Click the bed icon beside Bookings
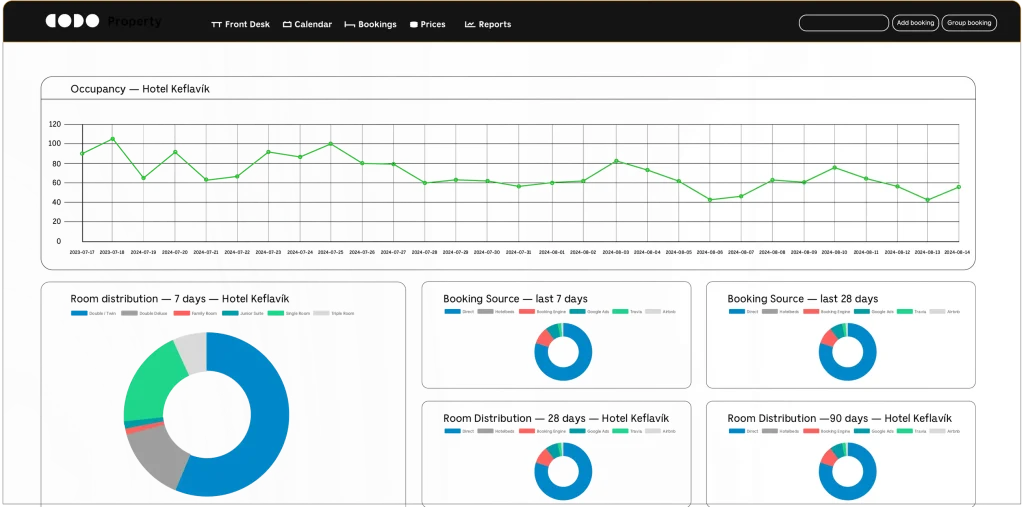Viewport: 1024px width, 507px height. pos(349,25)
